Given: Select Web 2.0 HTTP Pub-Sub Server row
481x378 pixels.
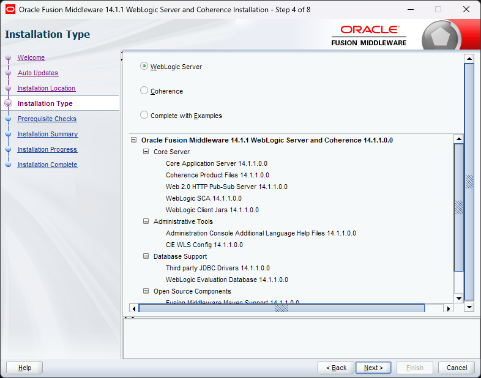Looking at the screenshot, I should click(226, 187).
